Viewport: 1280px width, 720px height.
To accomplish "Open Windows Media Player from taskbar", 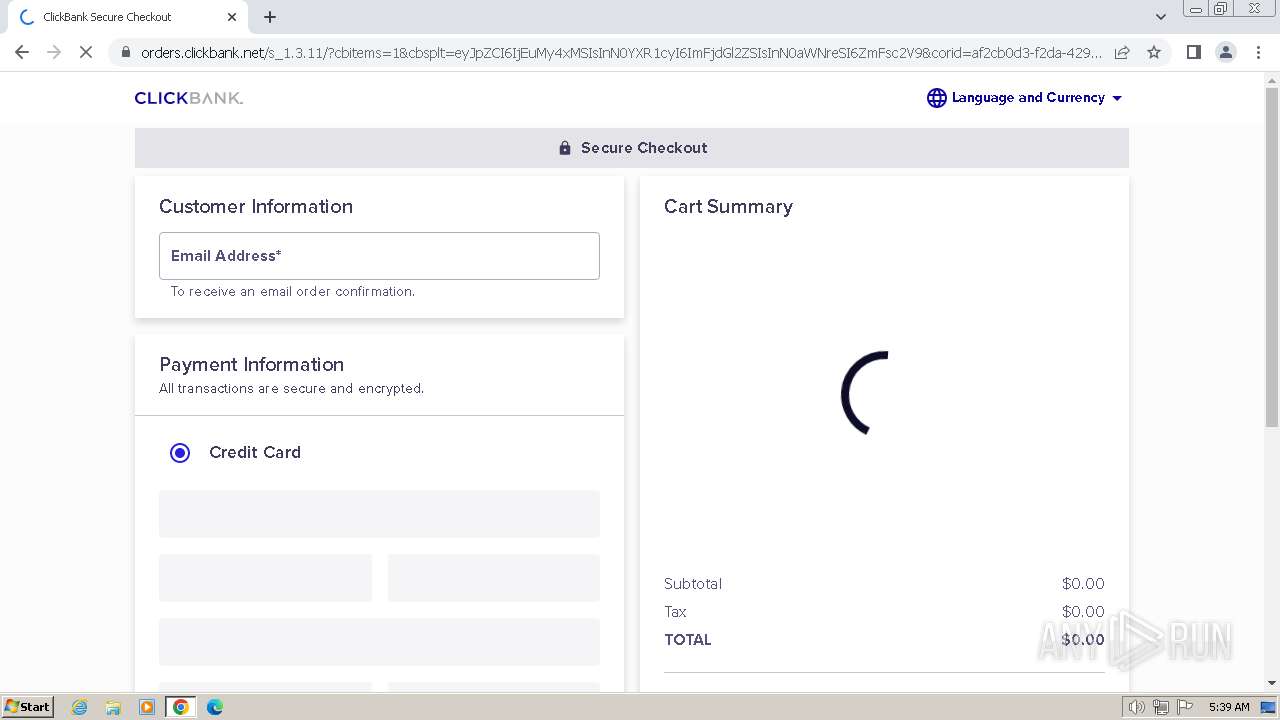I will click(x=147, y=707).
